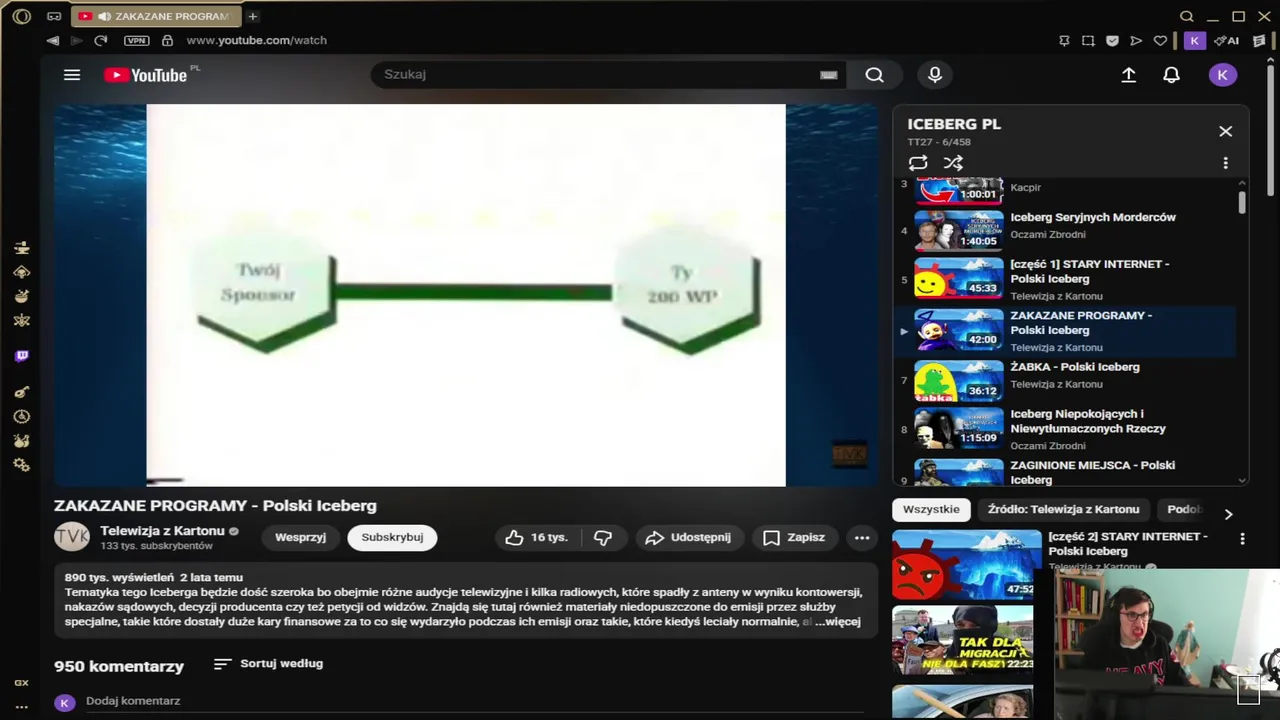Click the TVK channel avatar
The image size is (1280, 720).
72,537
